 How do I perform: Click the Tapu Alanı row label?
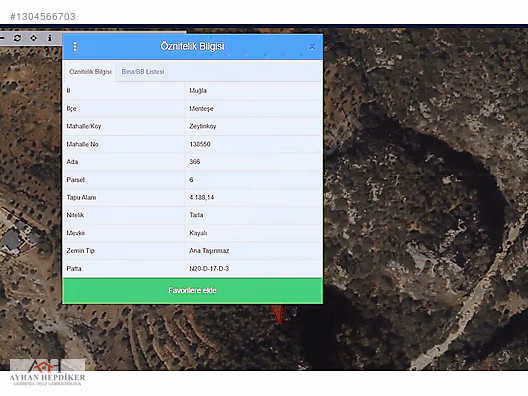pos(81,197)
